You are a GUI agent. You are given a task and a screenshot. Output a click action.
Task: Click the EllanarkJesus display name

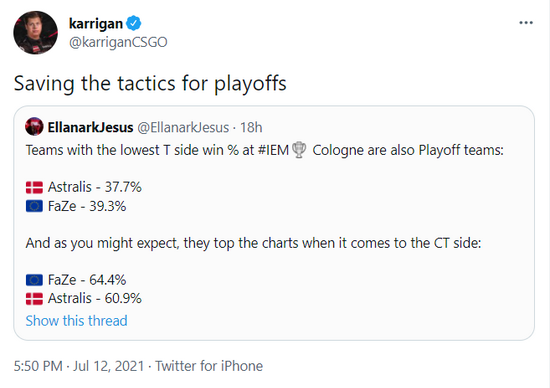point(90,127)
